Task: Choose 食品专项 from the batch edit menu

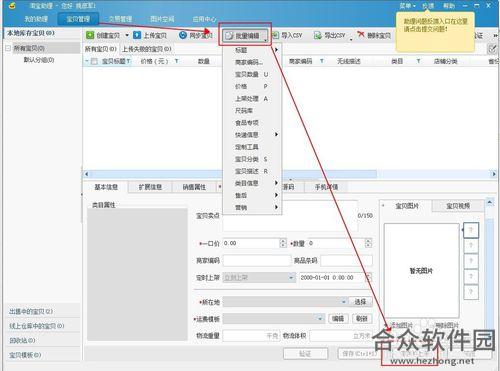Action: point(252,123)
